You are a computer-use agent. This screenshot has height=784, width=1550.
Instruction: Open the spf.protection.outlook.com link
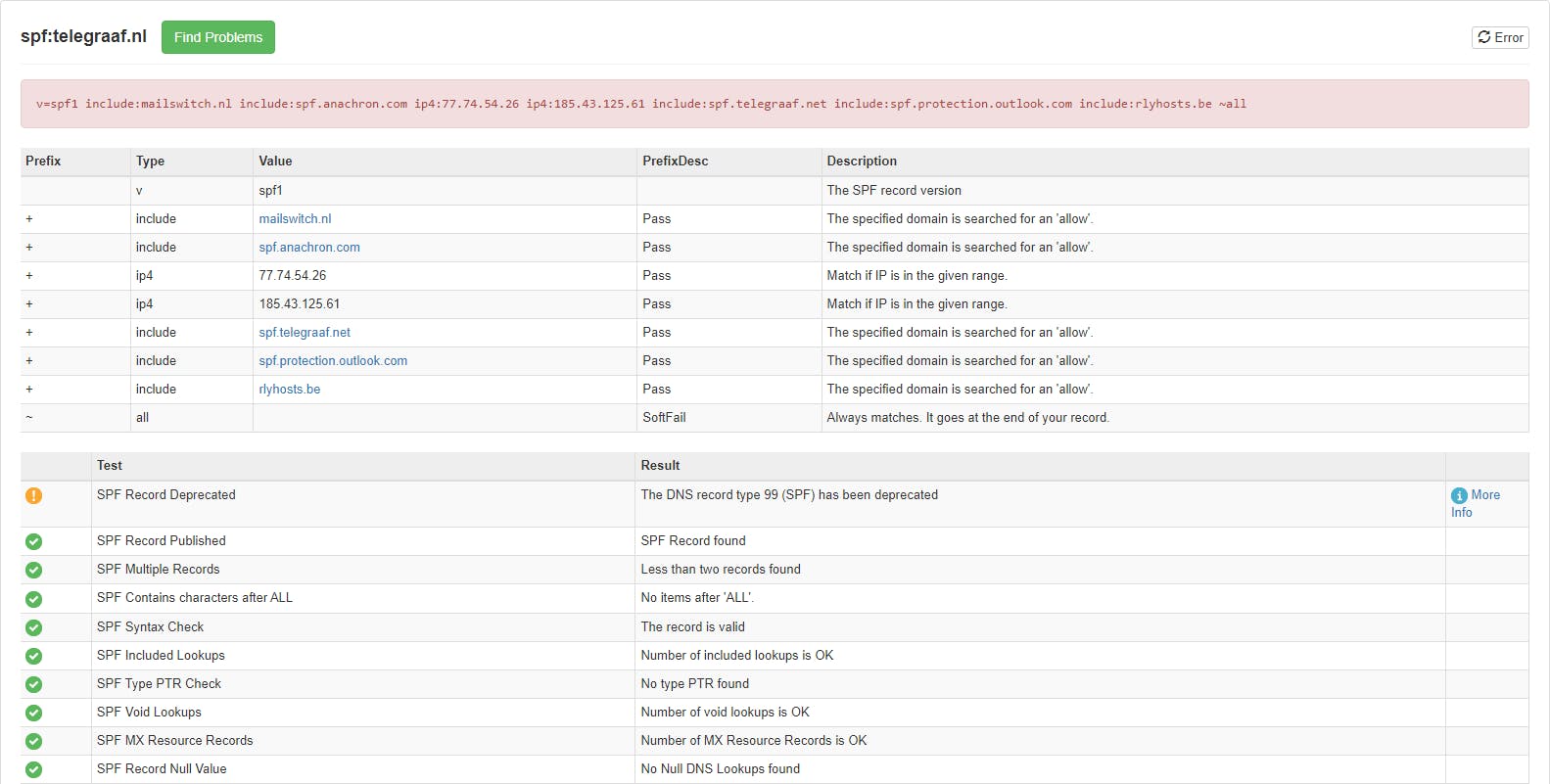(333, 361)
